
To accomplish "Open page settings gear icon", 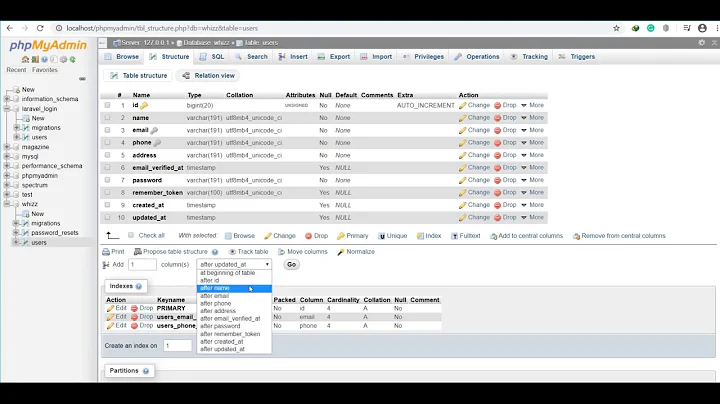I will pos(702,43).
